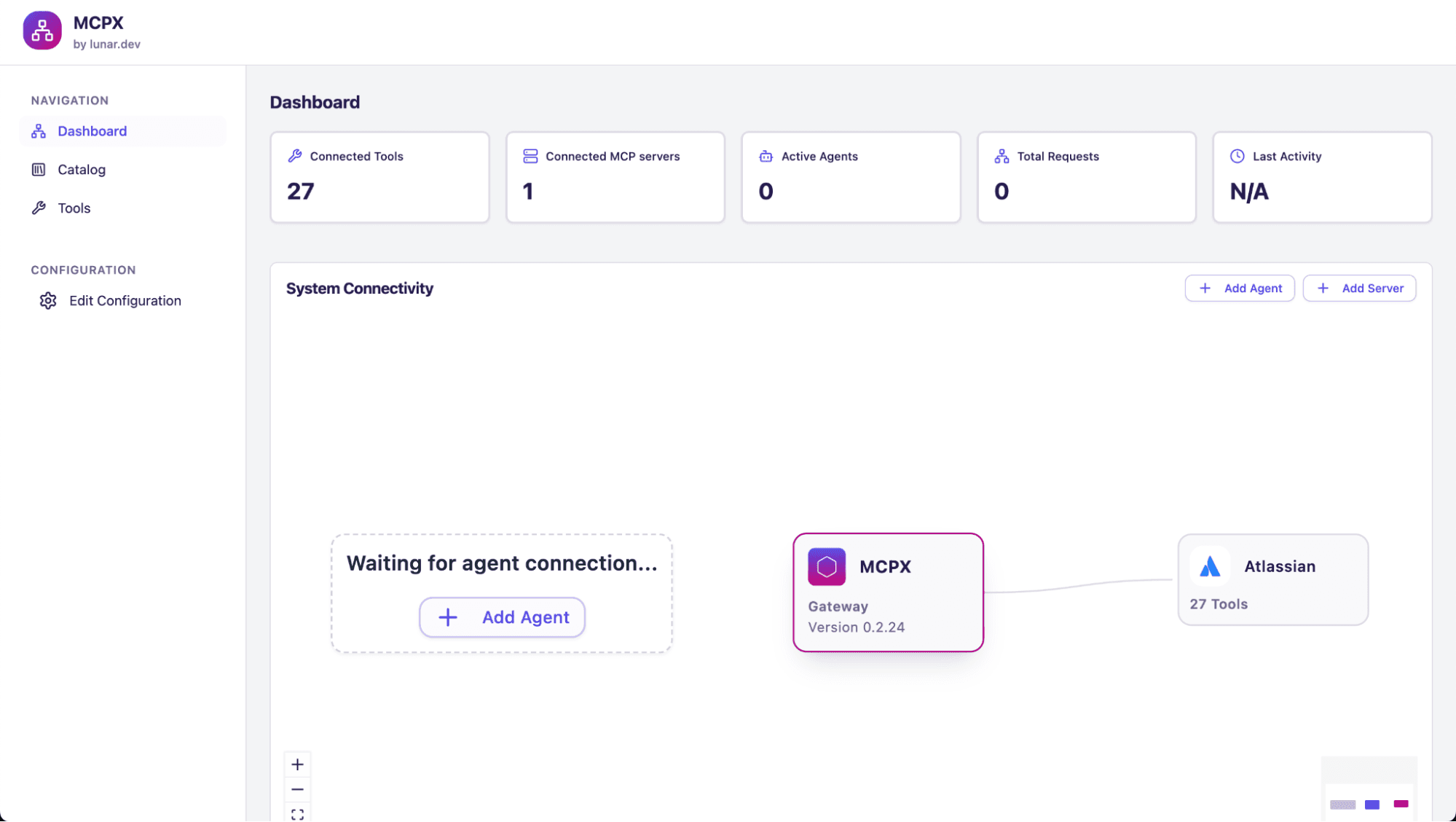Click the Atlassian logo icon

(x=1210, y=566)
